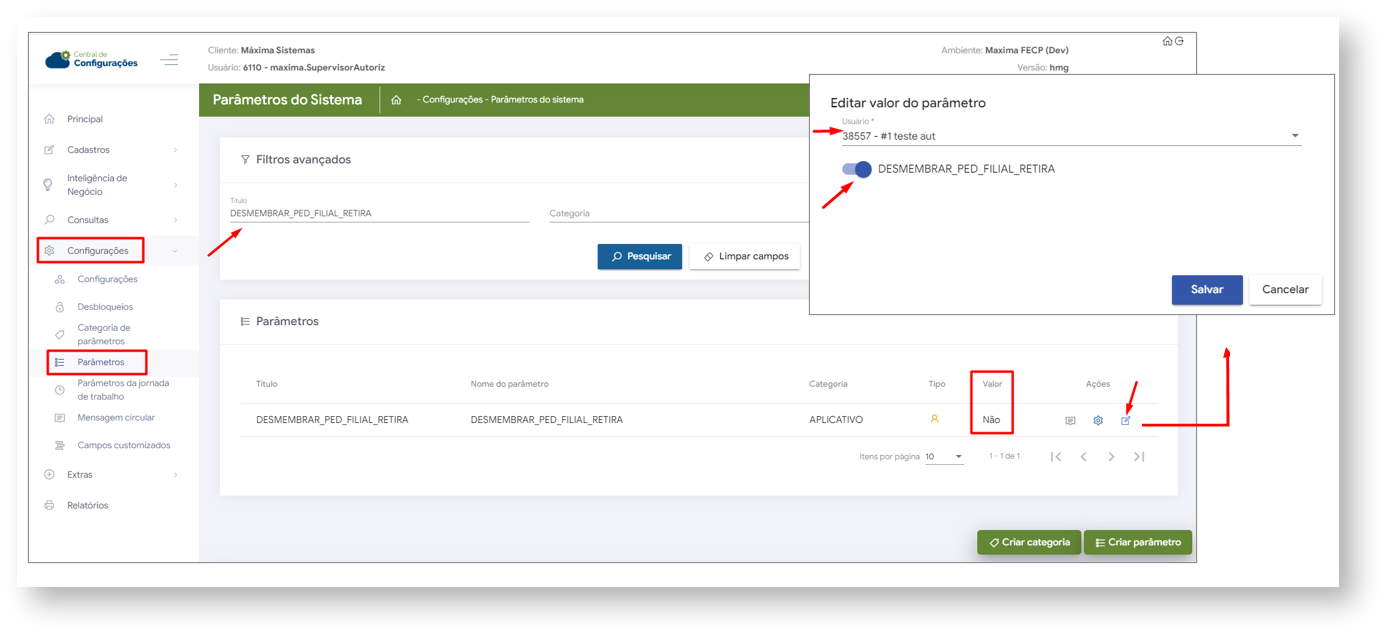The height and width of the screenshot is (635, 1387).
Task: Go to first page of parameters table
Action: (x=1056, y=457)
